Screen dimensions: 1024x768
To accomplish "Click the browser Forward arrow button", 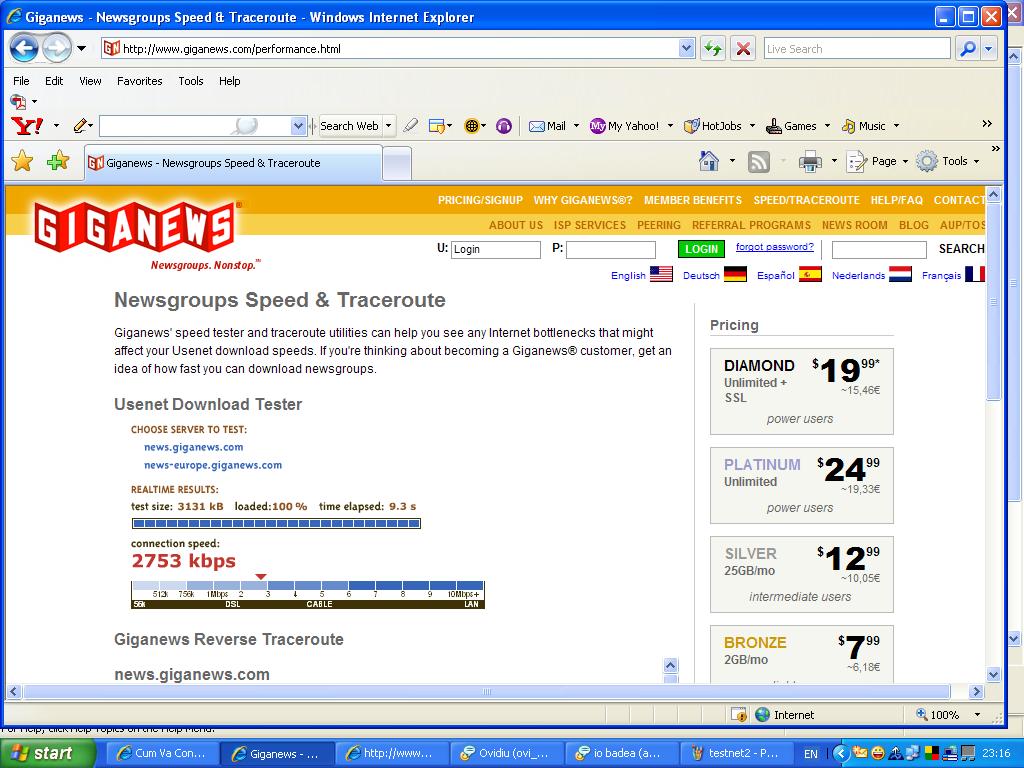I will 57,48.
